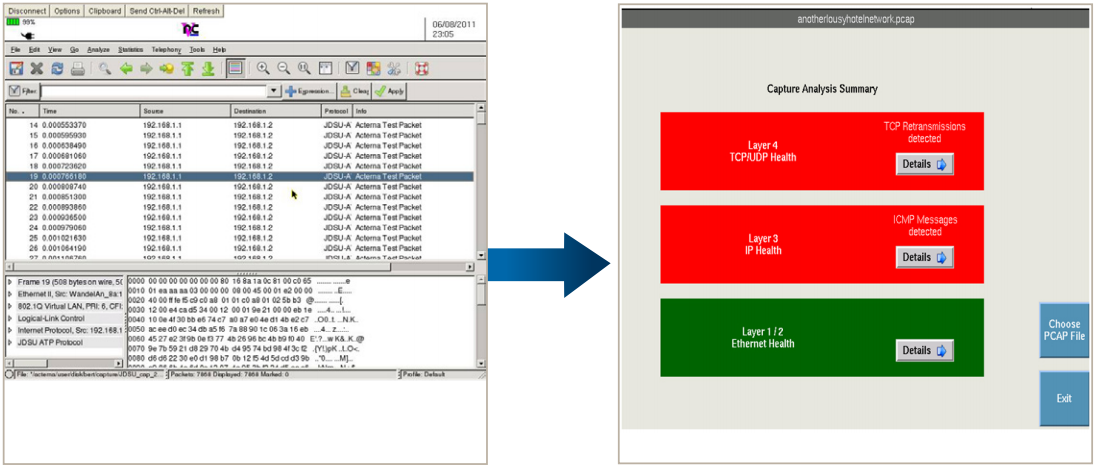Click the VNC logo icon
The height and width of the screenshot is (465, 1095).
pos(191,29)
